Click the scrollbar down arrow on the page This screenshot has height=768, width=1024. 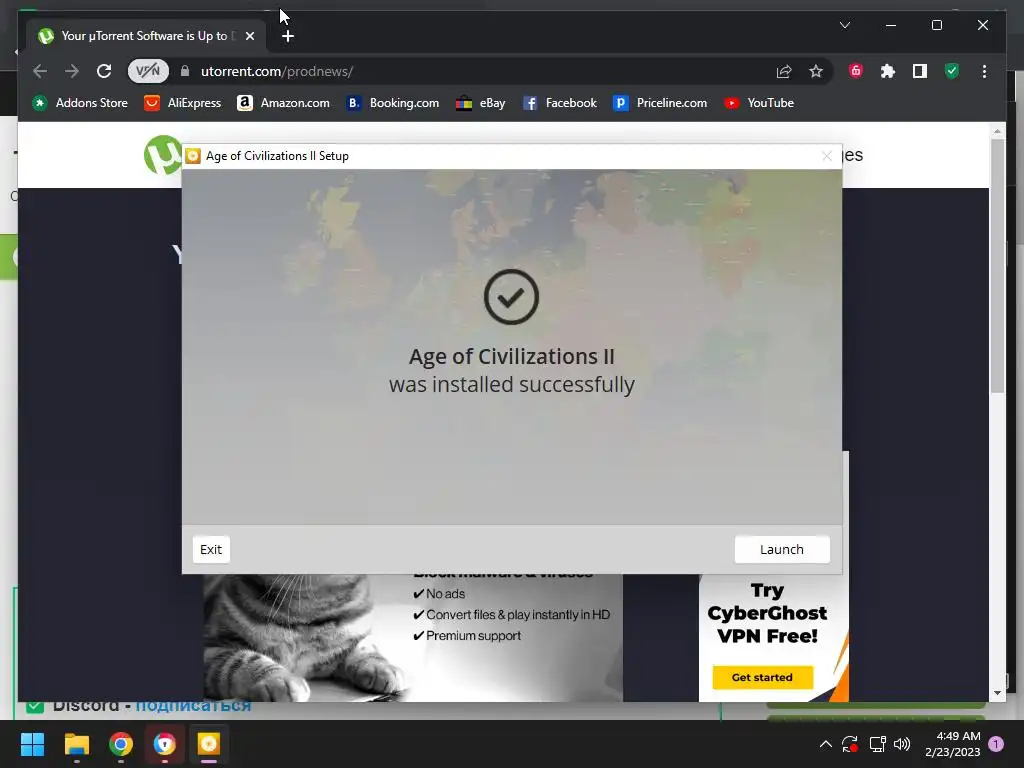(997, 694)
